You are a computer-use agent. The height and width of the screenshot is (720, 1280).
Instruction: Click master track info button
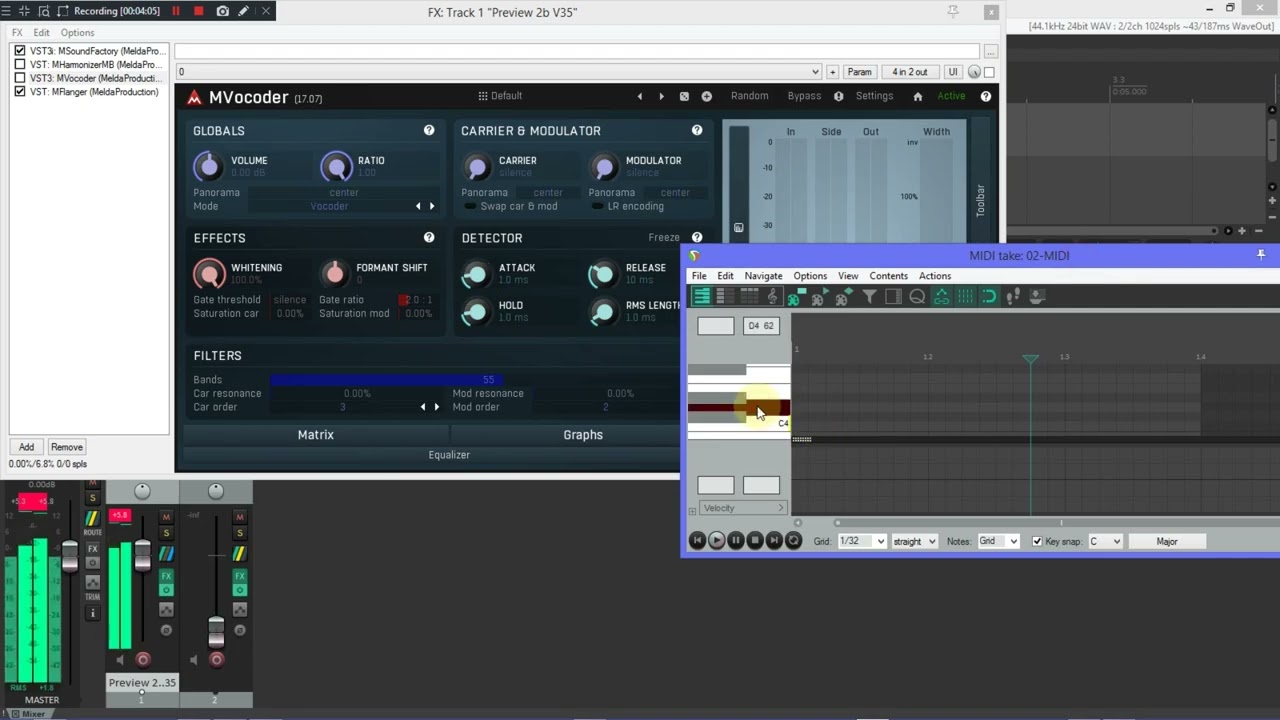click(92, 613)
